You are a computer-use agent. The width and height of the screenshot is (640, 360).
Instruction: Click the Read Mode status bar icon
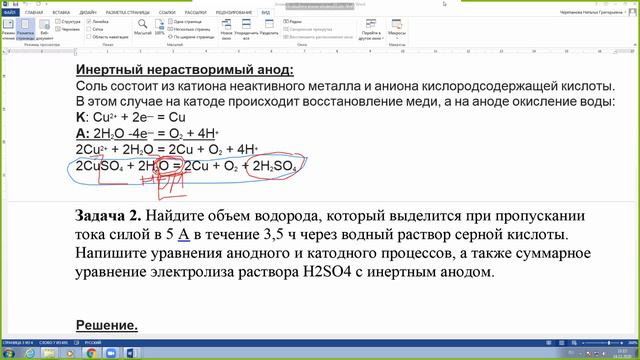coord(549,343)
